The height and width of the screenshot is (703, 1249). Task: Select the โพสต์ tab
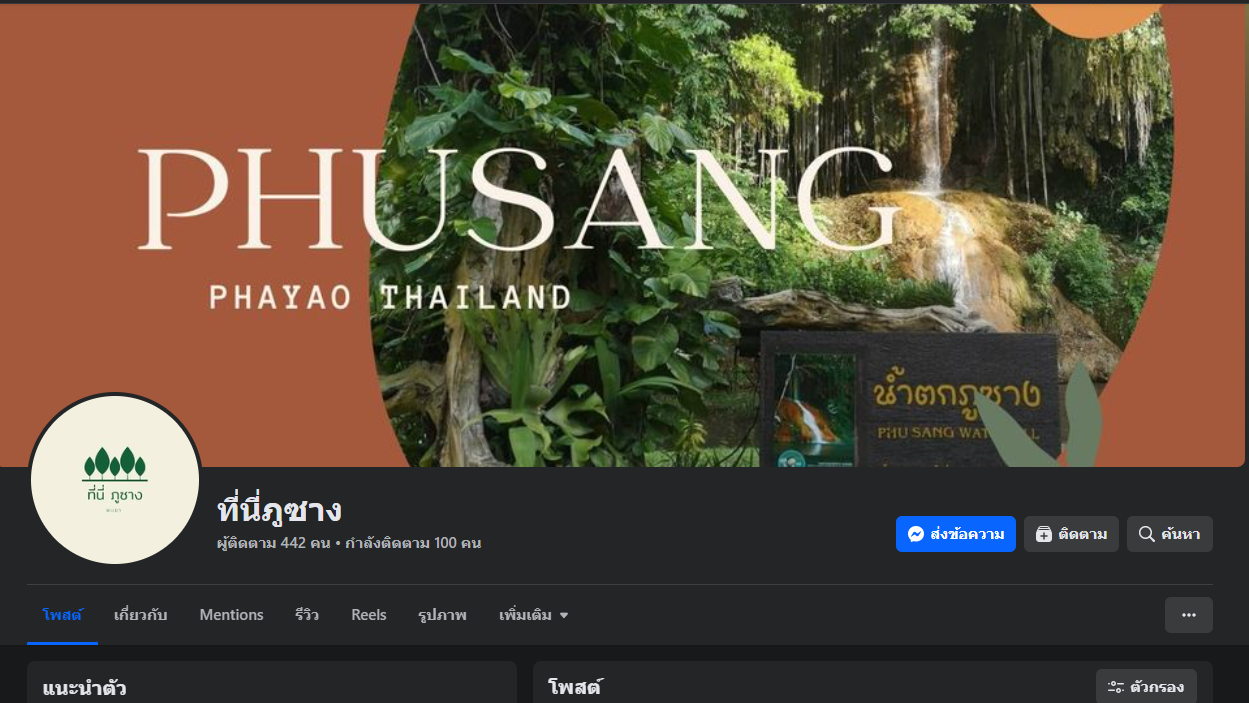pyautogui.click(x=62, y=615)
